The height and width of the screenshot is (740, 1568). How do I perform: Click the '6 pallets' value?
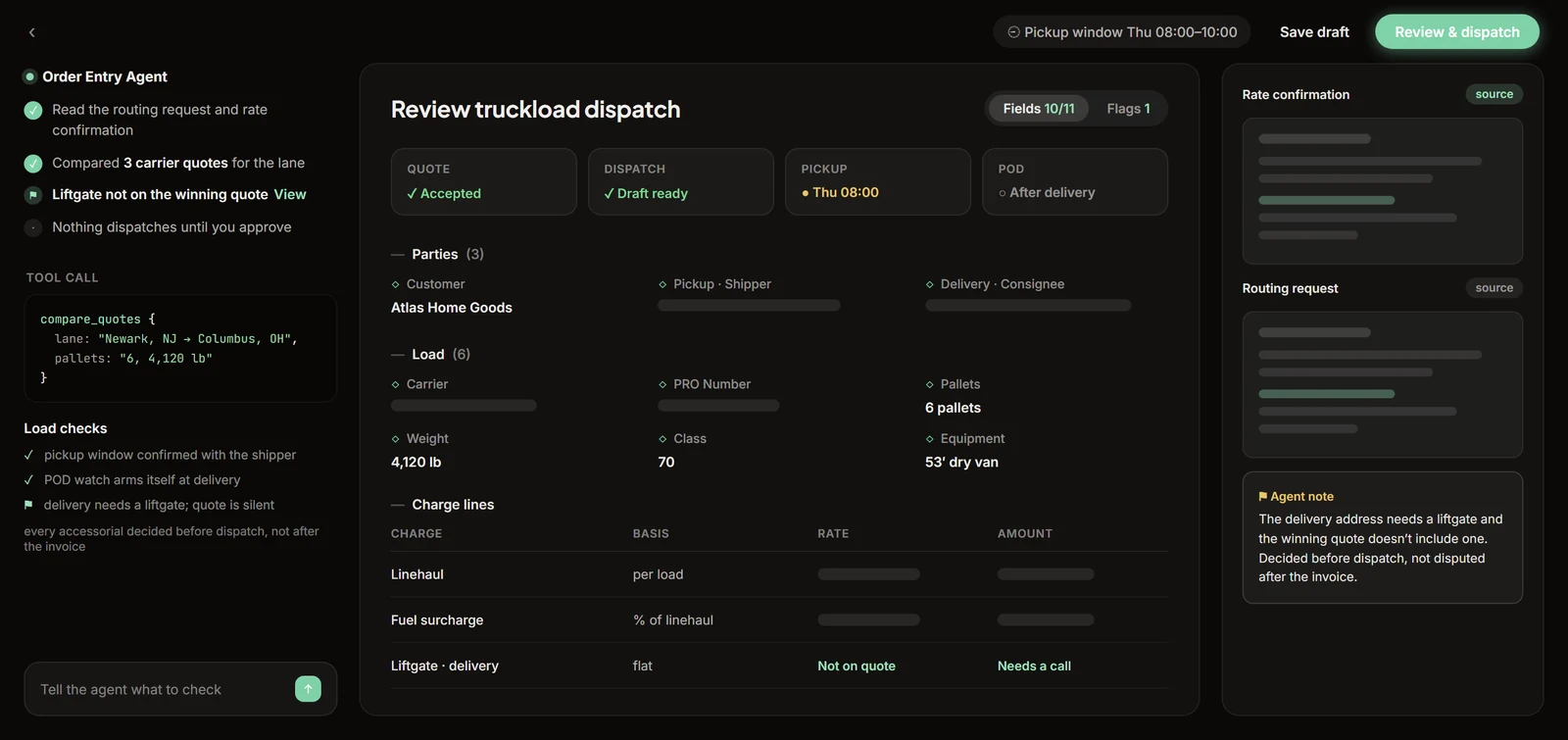pos(953,408)
